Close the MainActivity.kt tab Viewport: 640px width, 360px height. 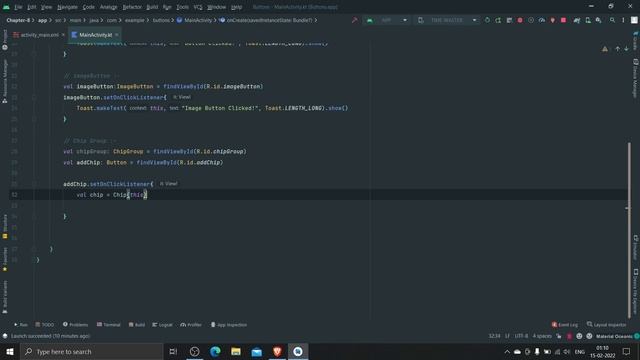(x=117, y=35)
